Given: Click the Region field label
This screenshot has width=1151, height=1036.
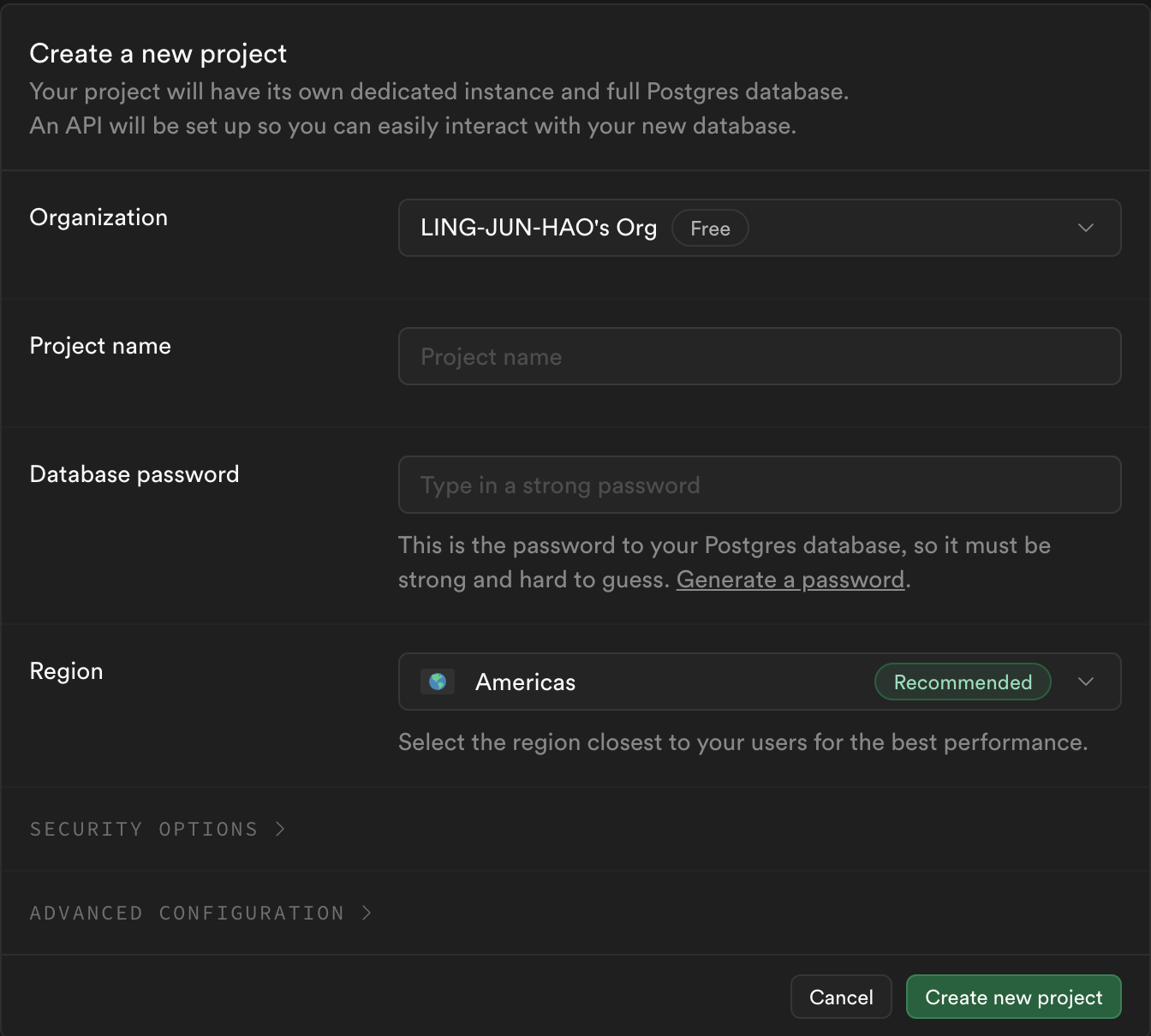Looking at the screenshot, I should click(x=66, y=671).
